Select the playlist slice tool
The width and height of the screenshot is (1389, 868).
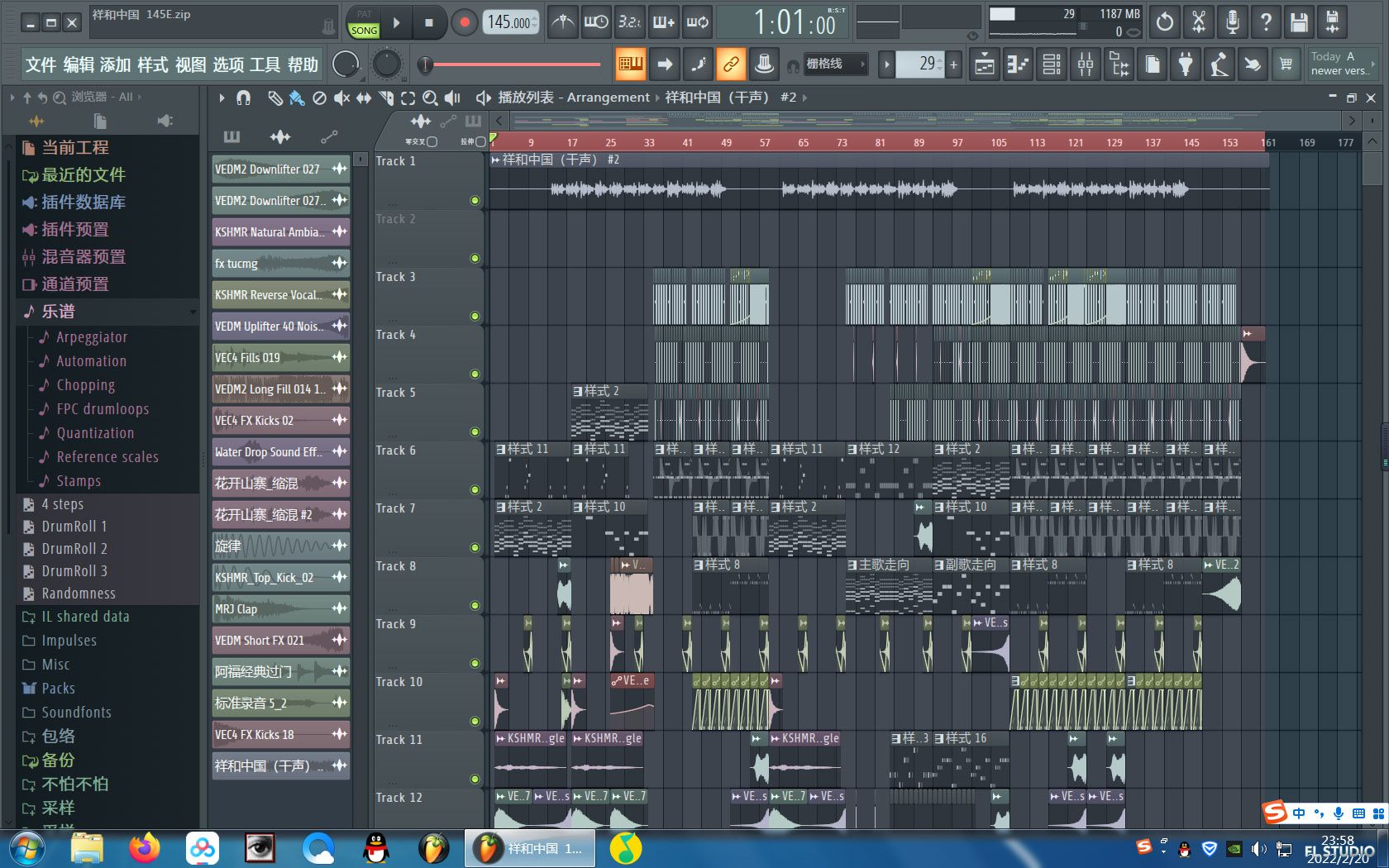click(386, 98)
